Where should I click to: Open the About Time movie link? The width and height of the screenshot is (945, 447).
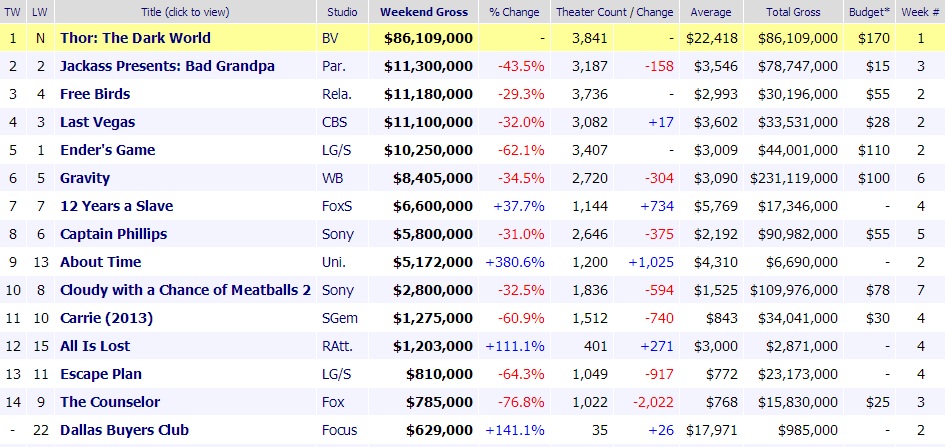click(x=100, y=262)
